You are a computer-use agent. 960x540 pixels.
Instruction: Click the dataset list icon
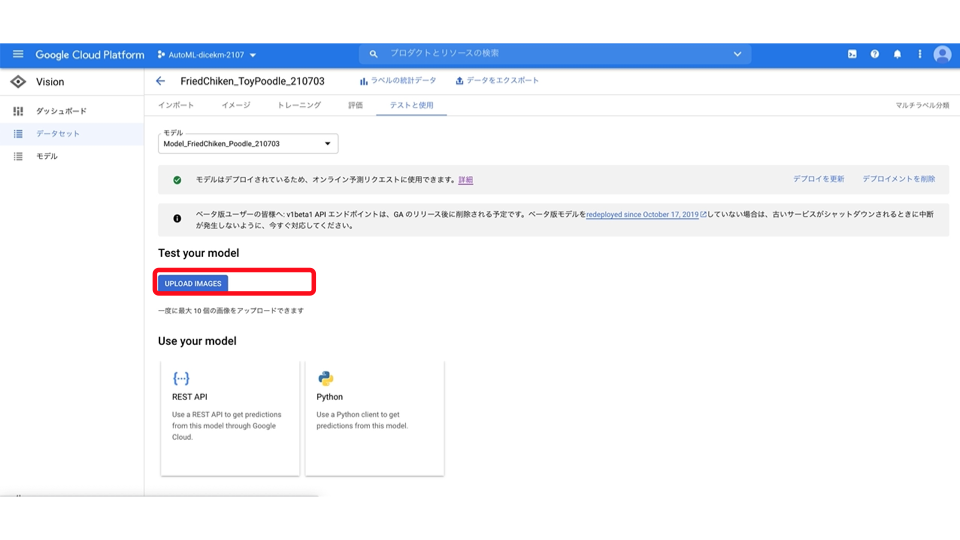(18, 133)
